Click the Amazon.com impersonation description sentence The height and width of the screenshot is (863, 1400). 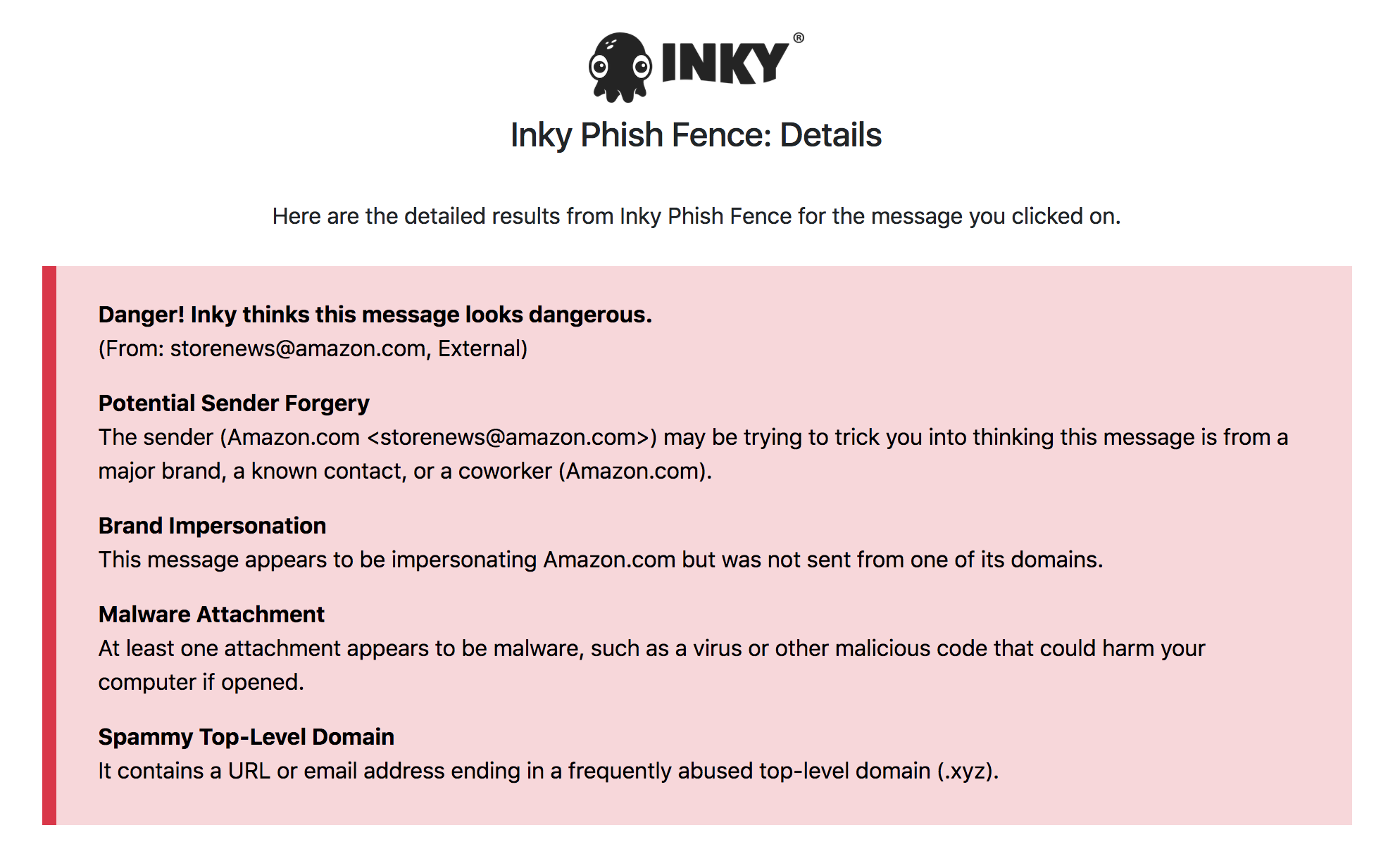[x=601, y=560]
